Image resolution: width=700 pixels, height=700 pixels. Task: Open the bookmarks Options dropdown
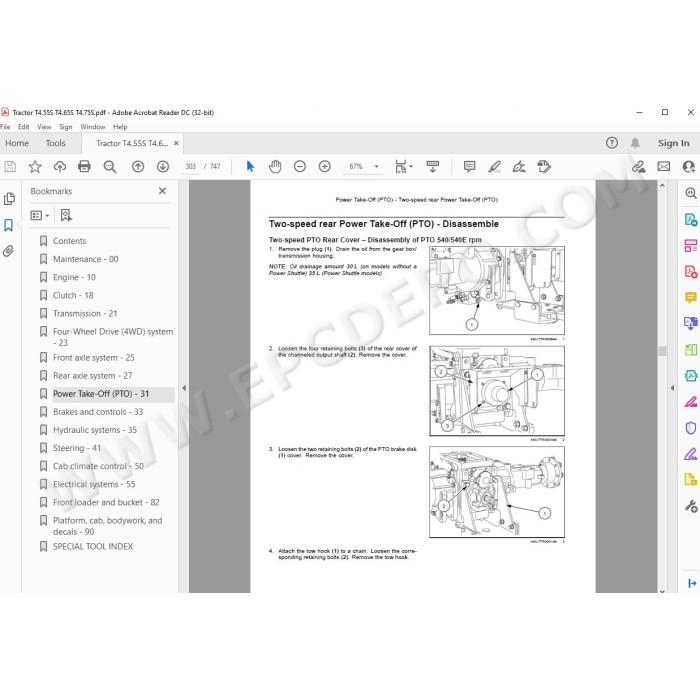pyautogui.click(x=39, y=216)
